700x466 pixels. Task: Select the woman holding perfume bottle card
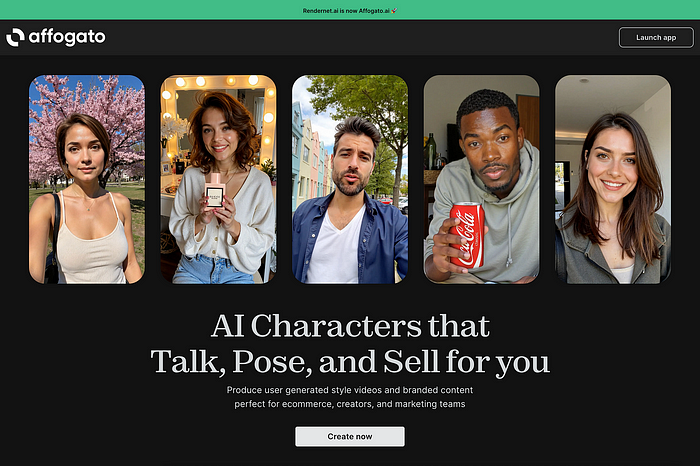pos(218,179)
